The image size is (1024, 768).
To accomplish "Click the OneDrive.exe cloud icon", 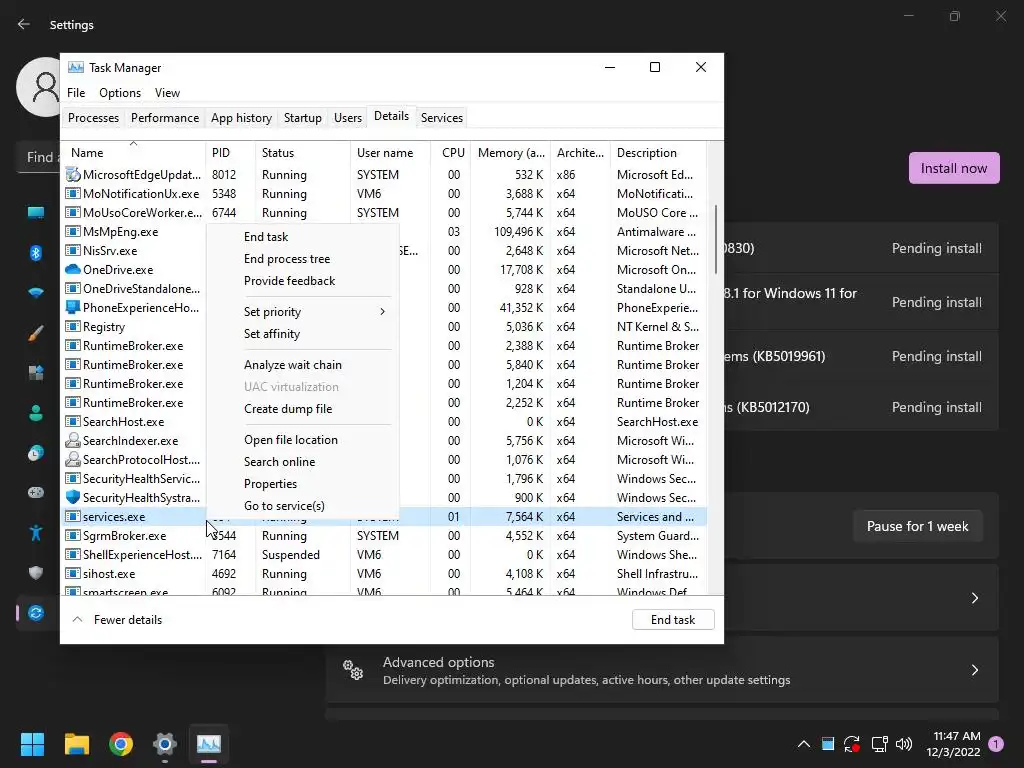I will coord(72,270).
